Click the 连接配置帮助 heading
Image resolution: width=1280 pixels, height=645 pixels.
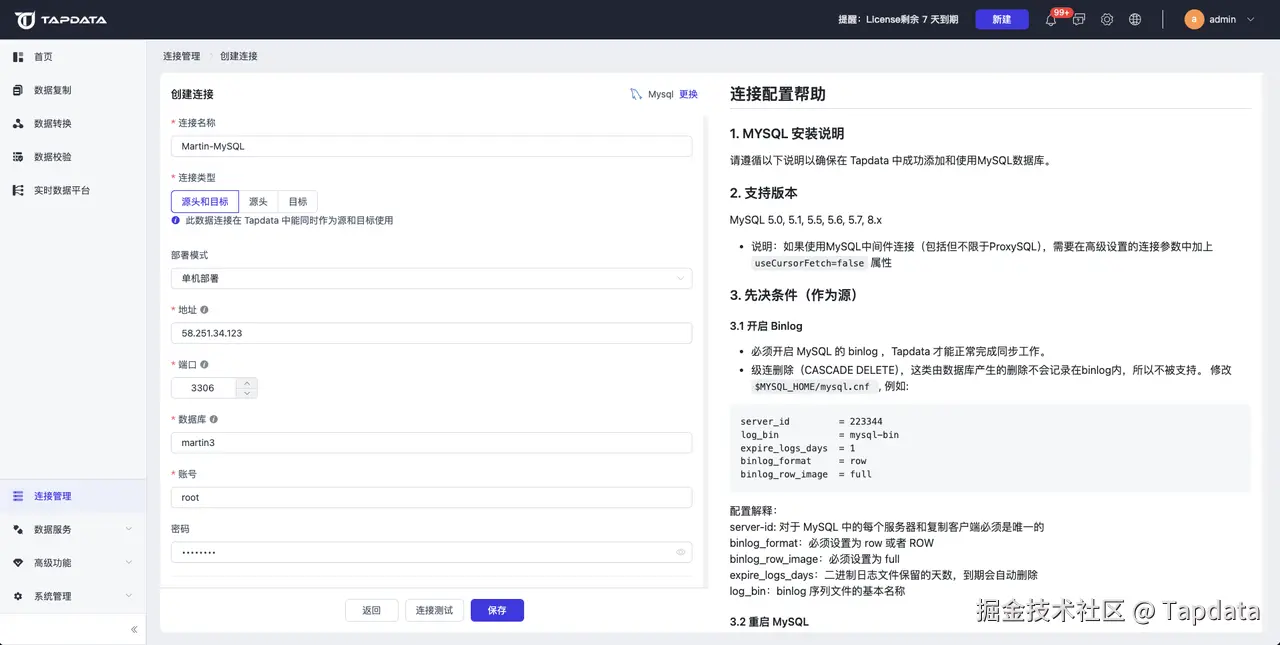click(778, 94)
